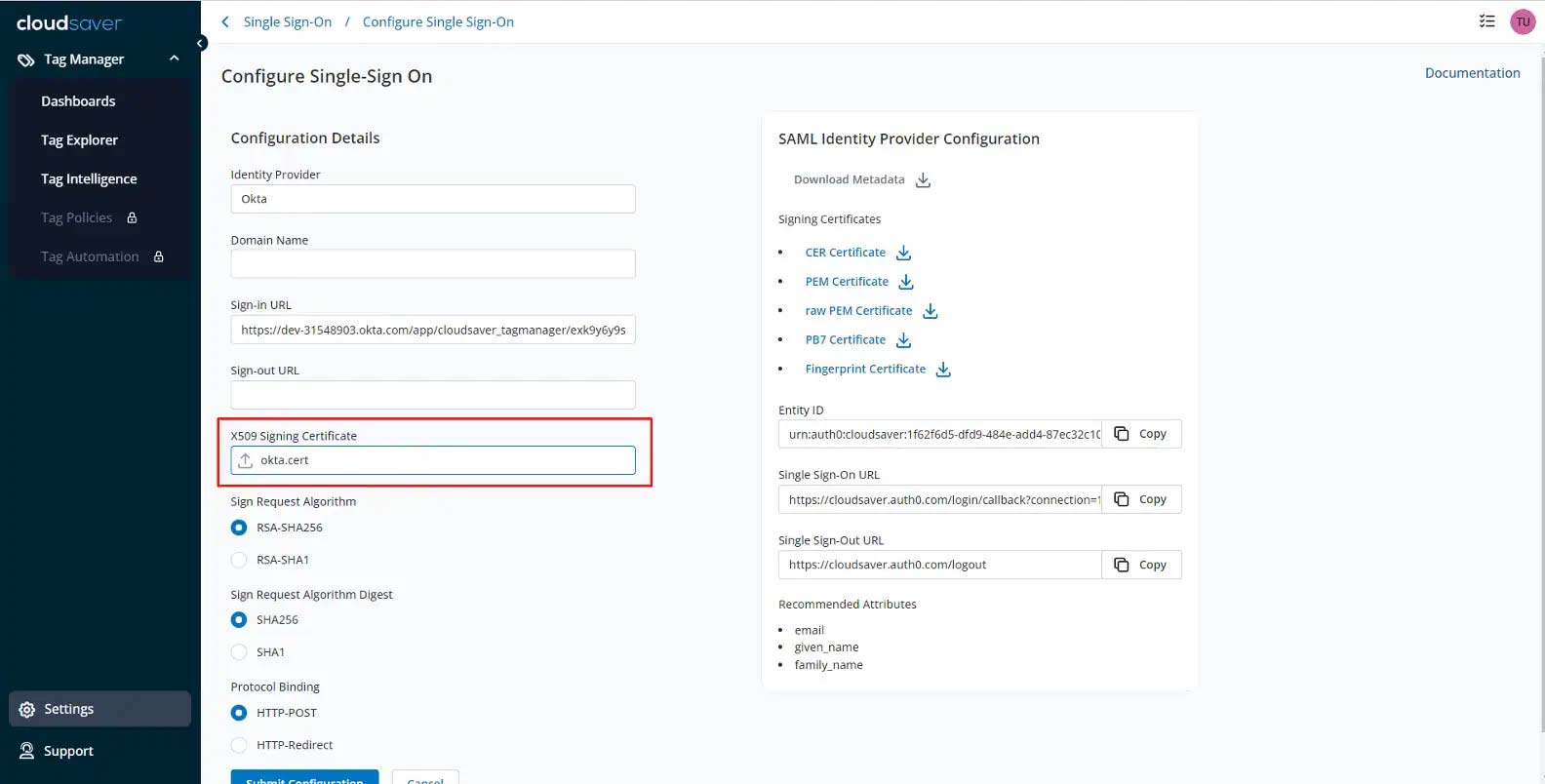Click the Download Metadata icon
Image resolution: width=1545 pixels, height=784 pixels.
(923, 180)
